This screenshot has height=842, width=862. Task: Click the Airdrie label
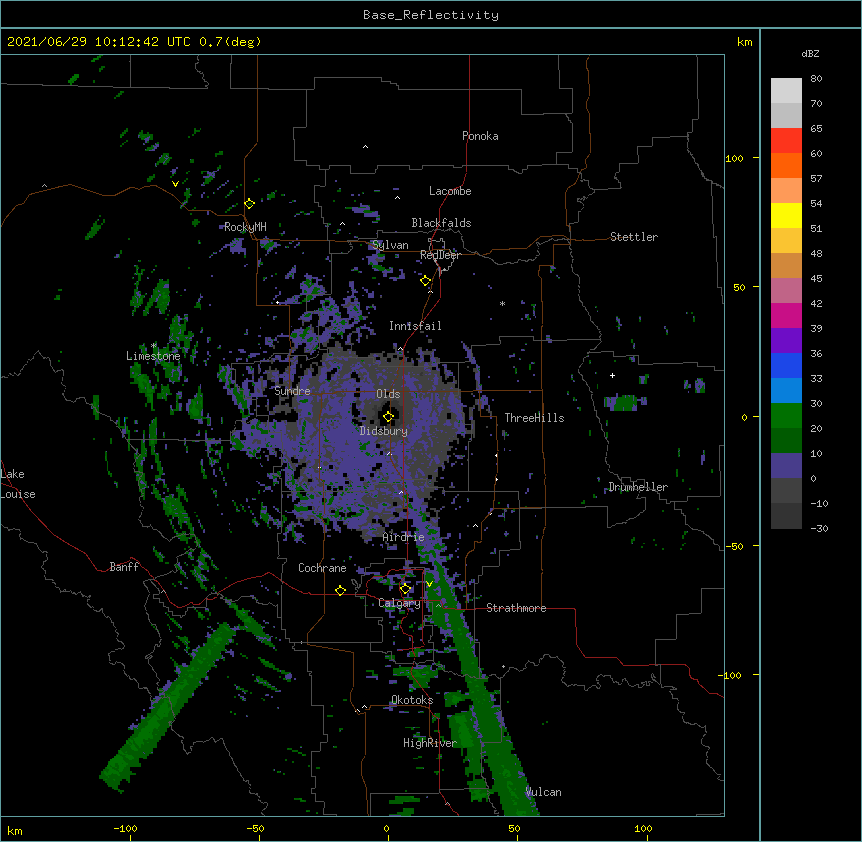pos(404,537)
